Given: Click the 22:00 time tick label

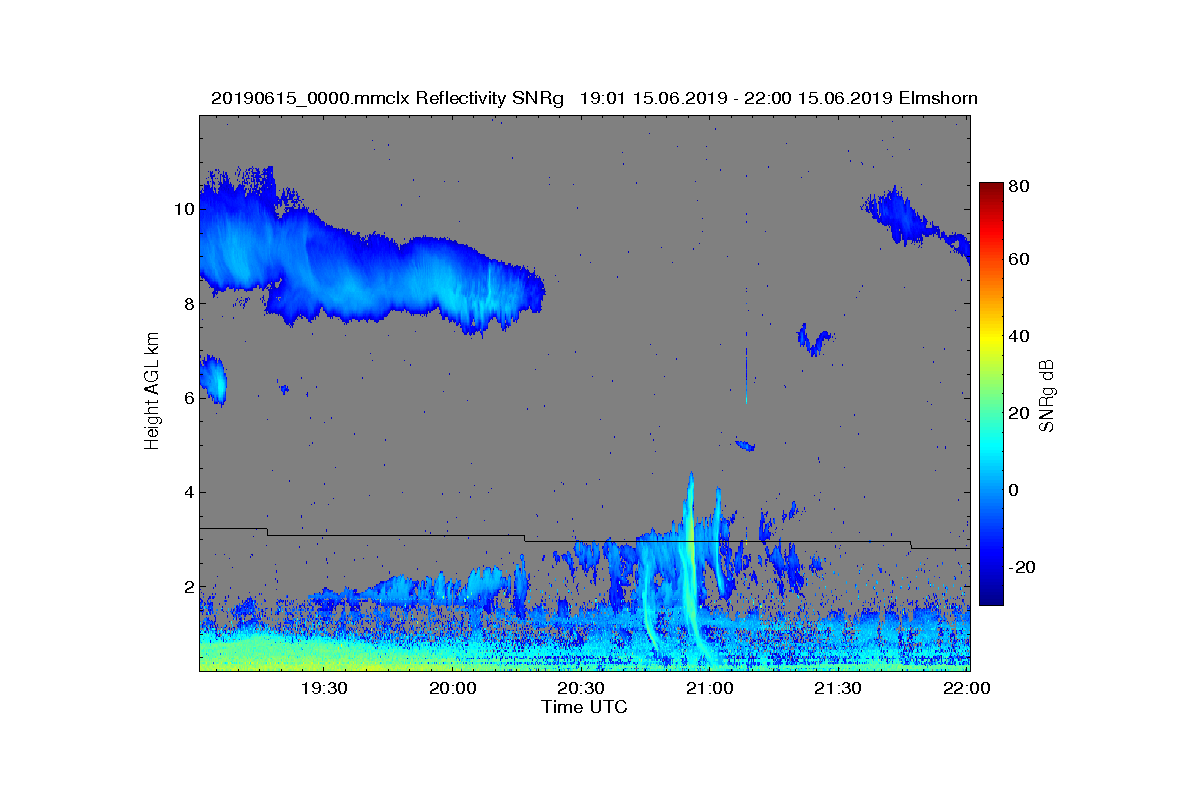Looking at the screenshot, I should (967, 688).
